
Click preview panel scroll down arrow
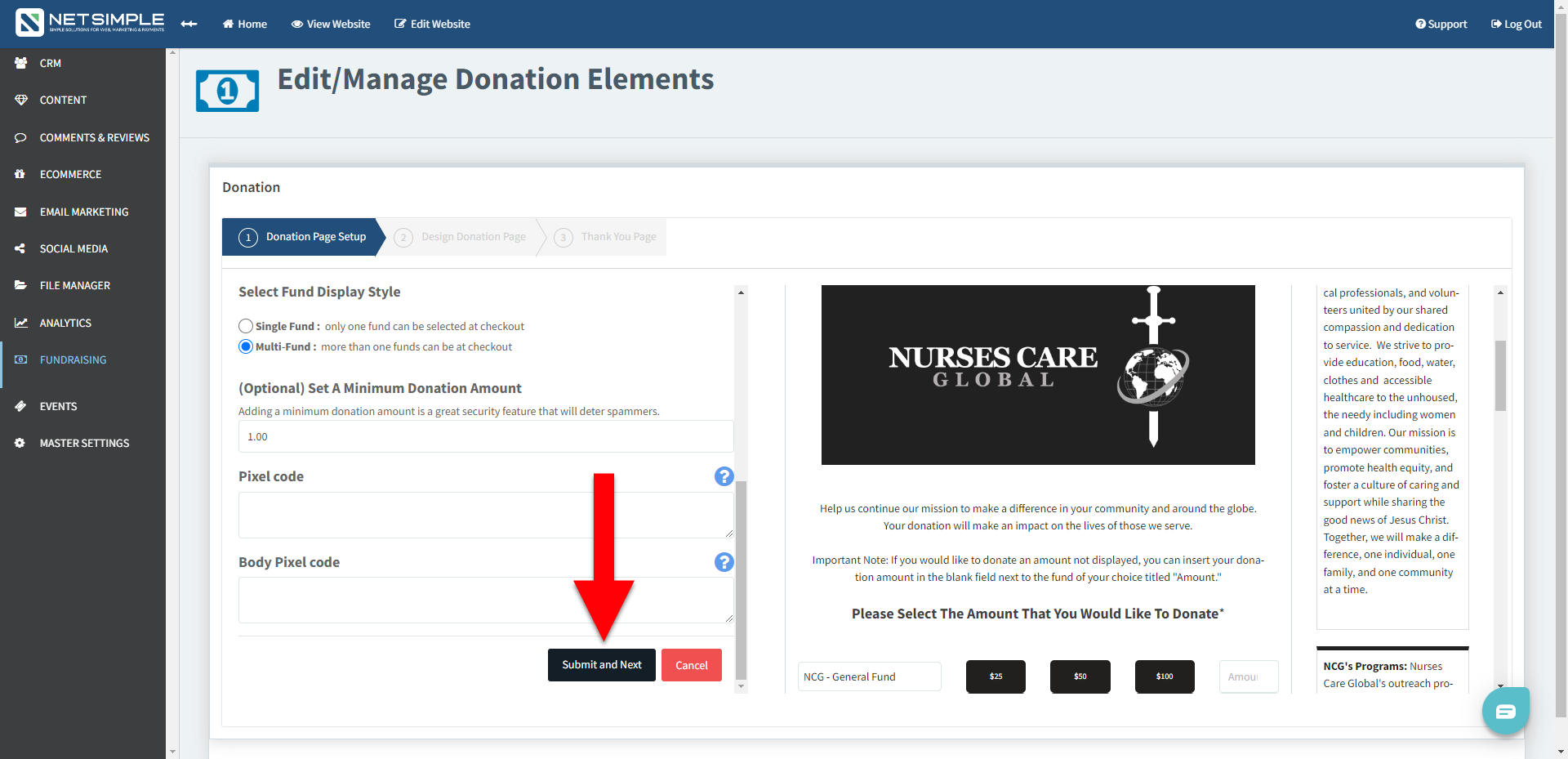pos(1500,686)
